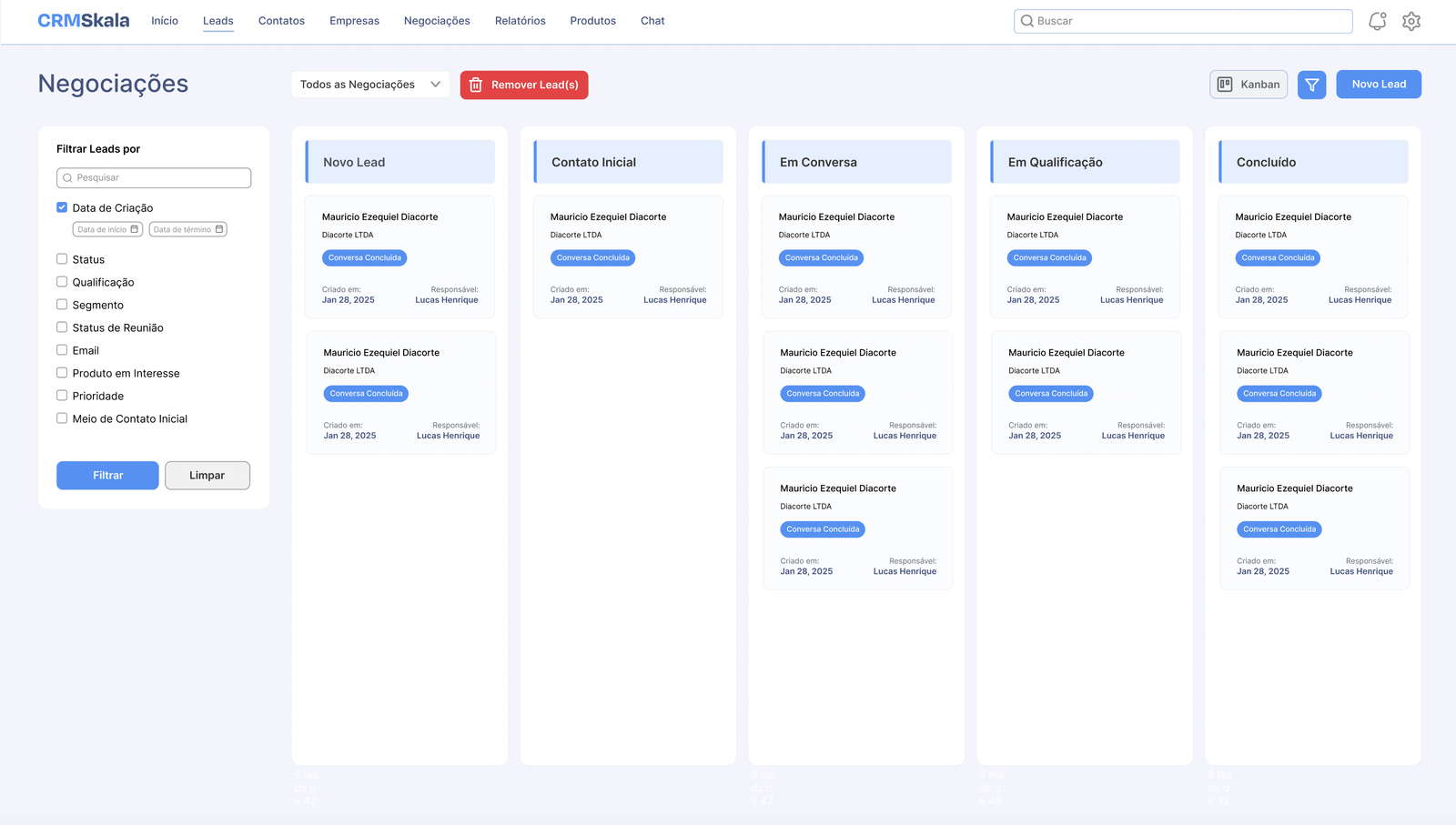The image size is (1456, 825).
Task: Select the Conversa Concluída tag in Contato Inicial
Action: pyautogui.click(x=592, y=258)
